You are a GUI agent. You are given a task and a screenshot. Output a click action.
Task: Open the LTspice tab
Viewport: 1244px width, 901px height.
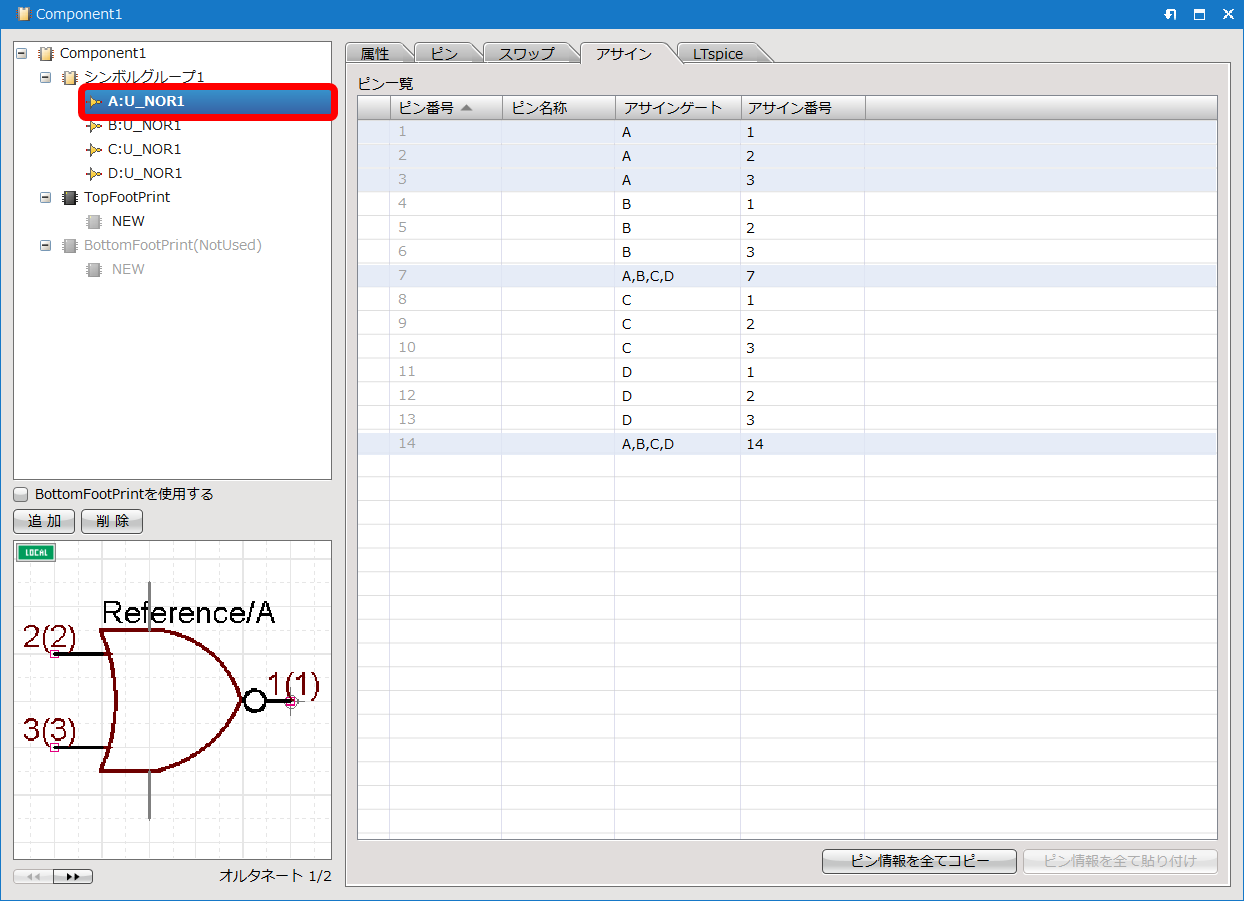tap(718, 54)
